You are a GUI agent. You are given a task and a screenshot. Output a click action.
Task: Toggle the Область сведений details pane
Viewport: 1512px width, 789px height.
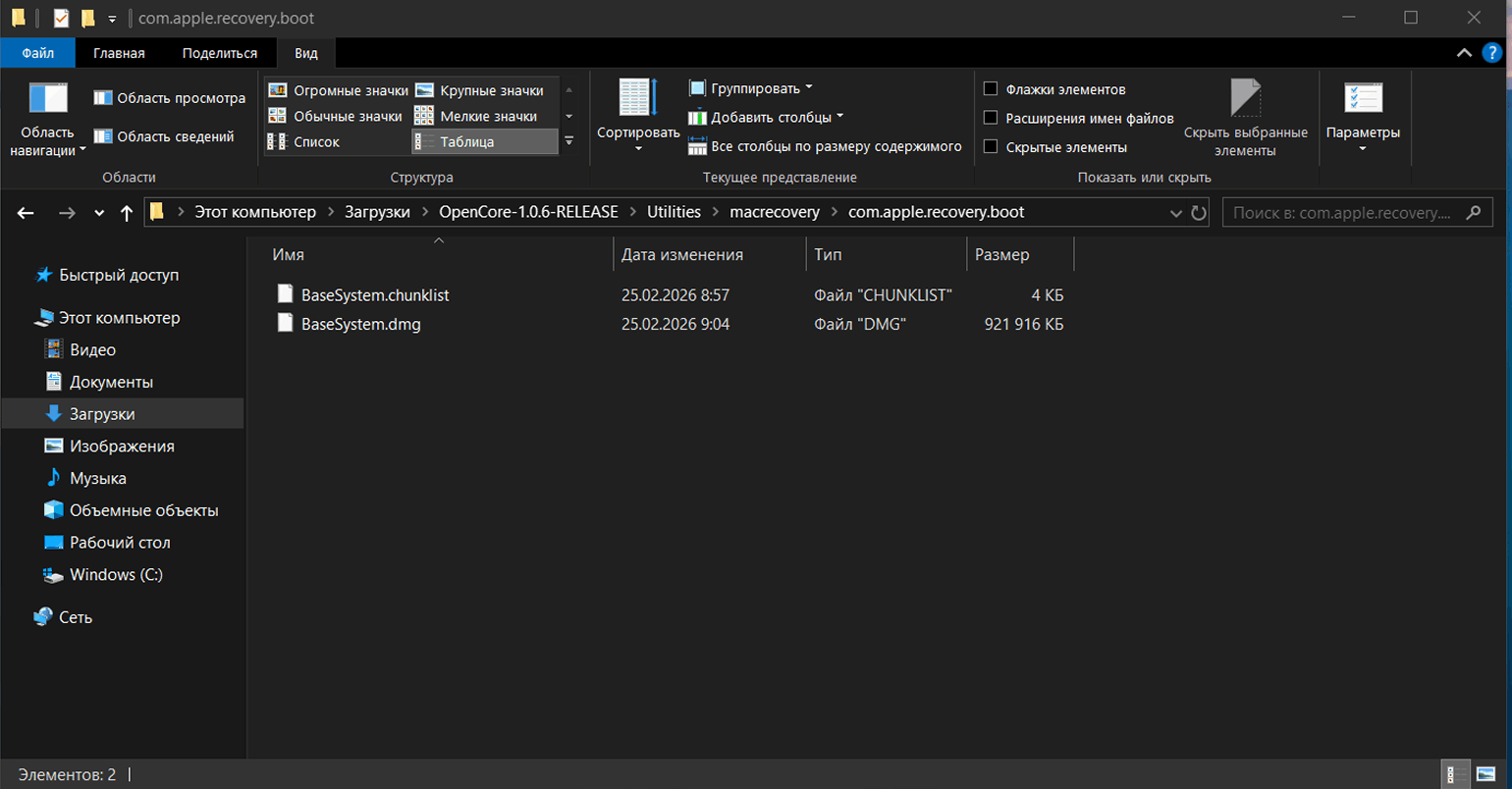tap(164, 136)
